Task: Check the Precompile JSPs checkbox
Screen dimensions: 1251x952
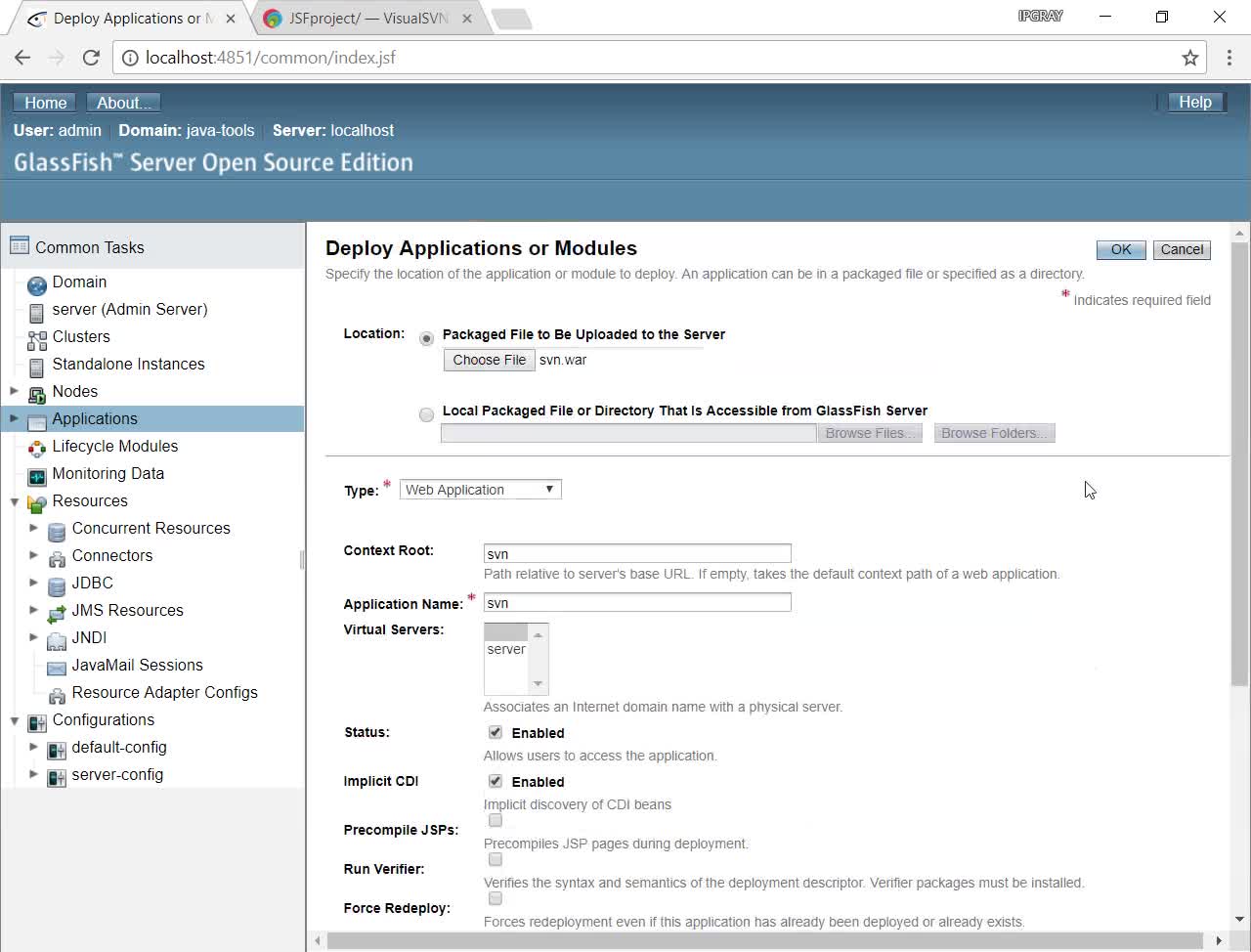Action: (x=496, y=820)
